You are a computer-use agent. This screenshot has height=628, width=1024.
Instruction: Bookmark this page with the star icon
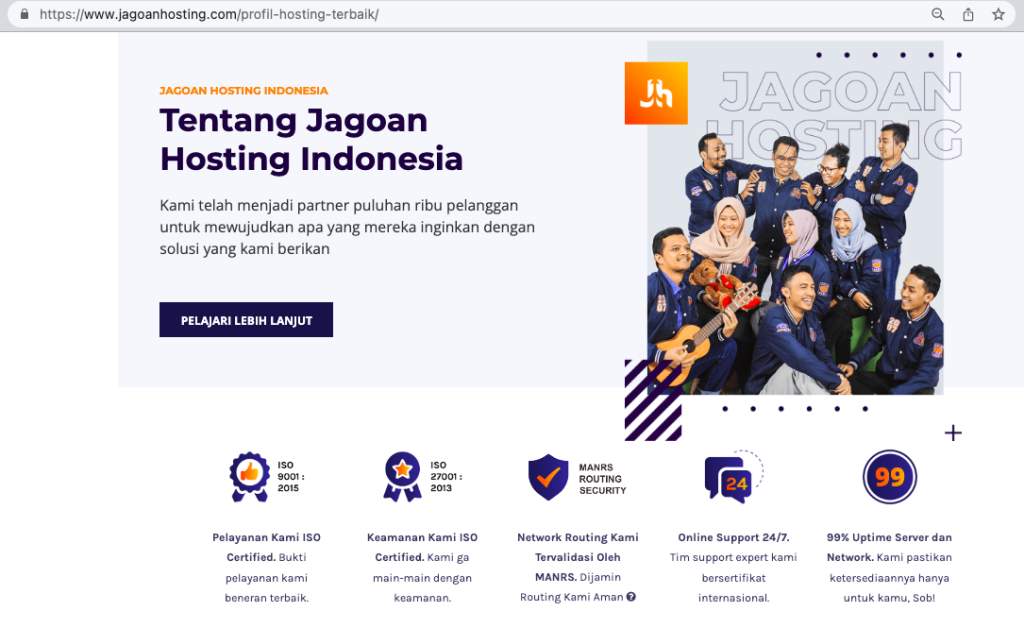pos(998,14)
